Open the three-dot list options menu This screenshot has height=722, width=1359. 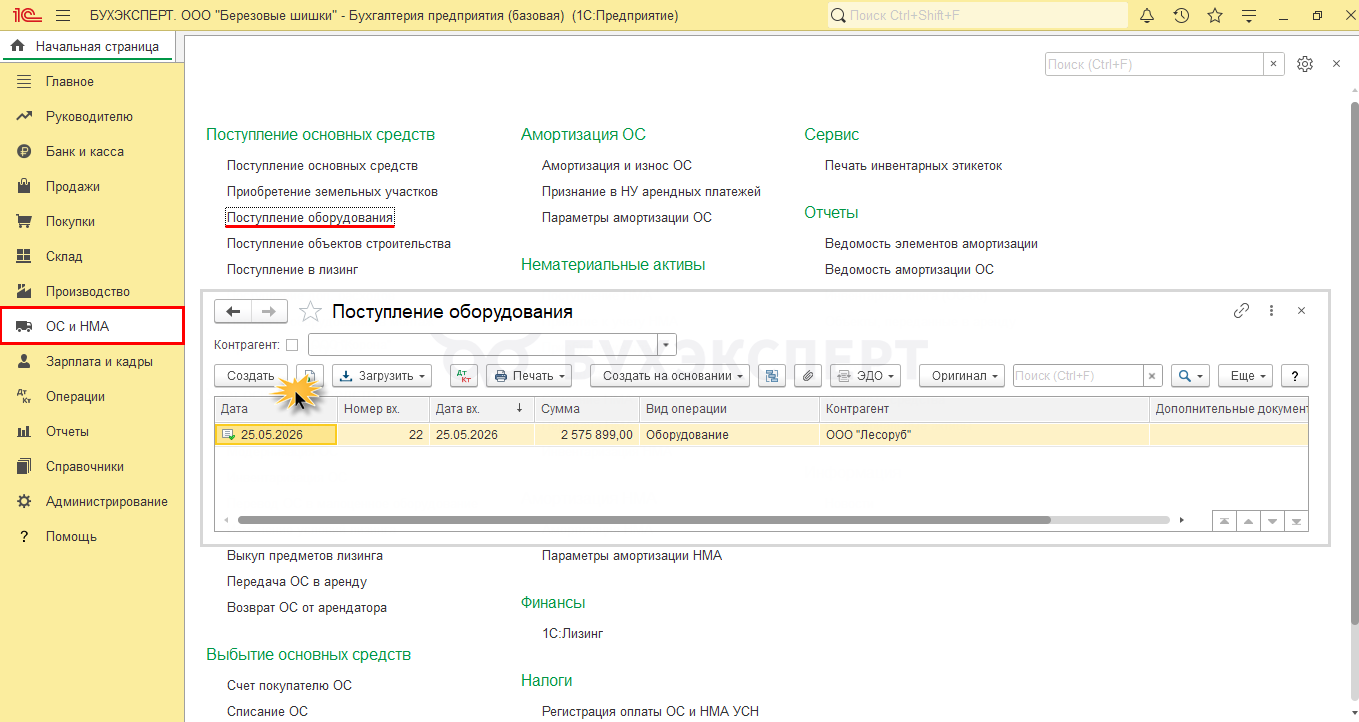(1271, 311)
